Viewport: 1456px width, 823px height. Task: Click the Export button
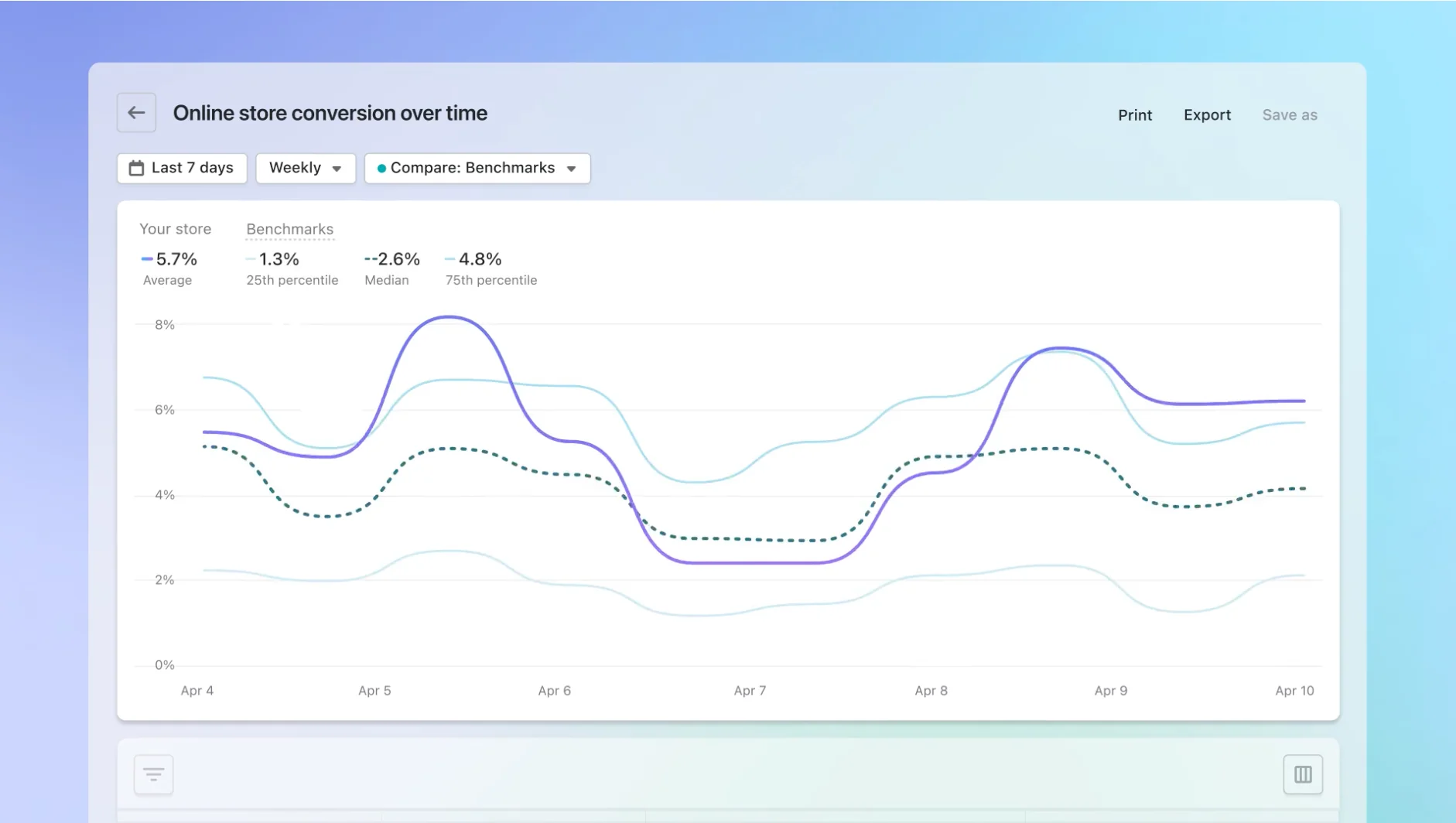point(1207,114)
